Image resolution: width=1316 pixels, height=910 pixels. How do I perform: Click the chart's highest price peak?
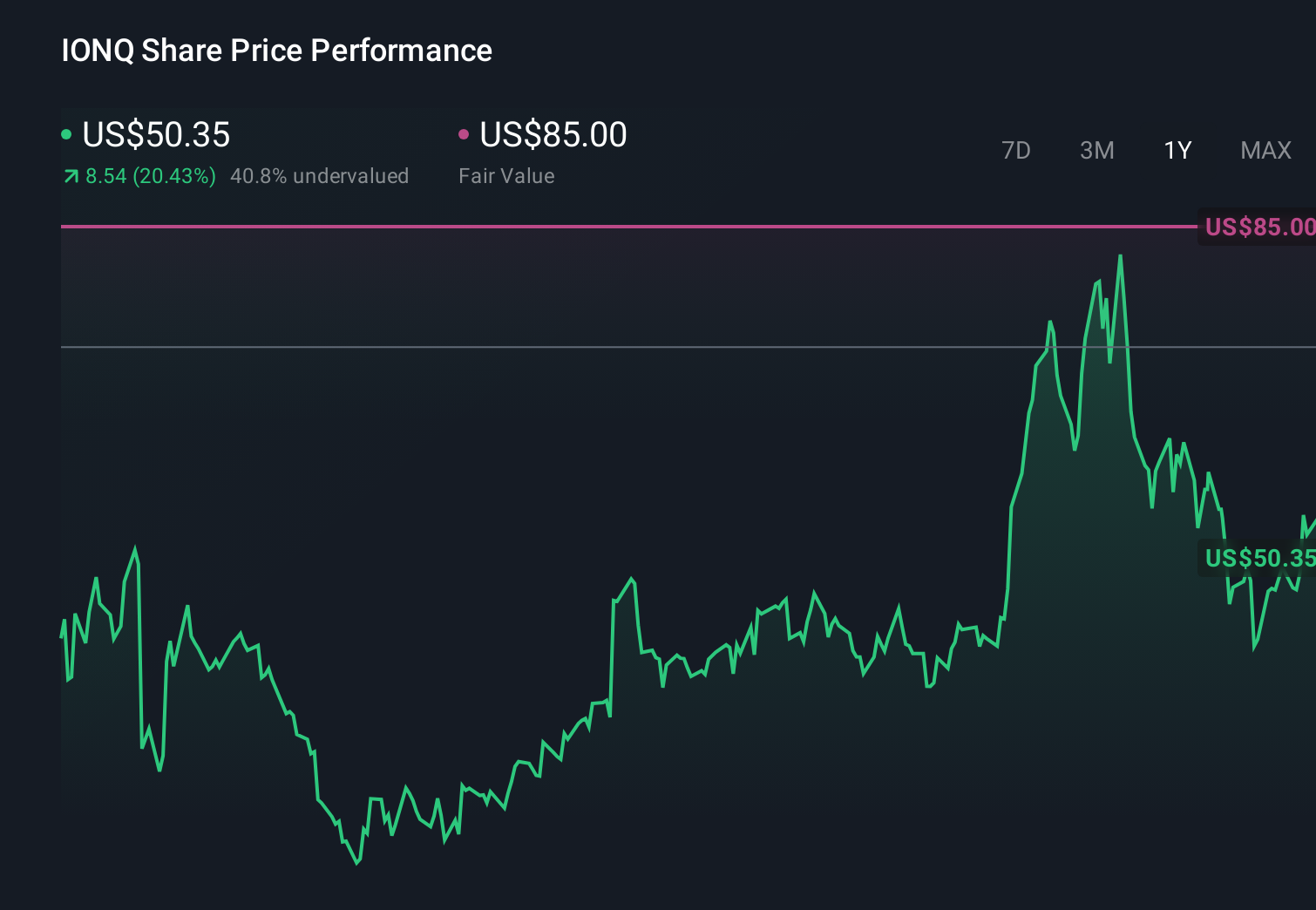[x=1120, y=256]
